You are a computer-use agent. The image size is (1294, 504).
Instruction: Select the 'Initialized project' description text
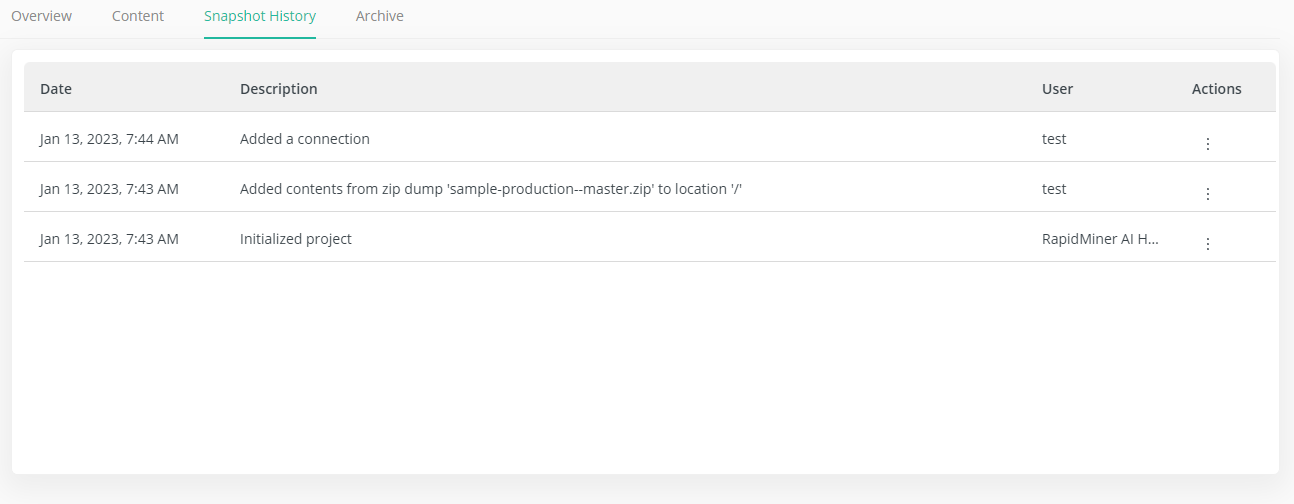click(296, 239)
